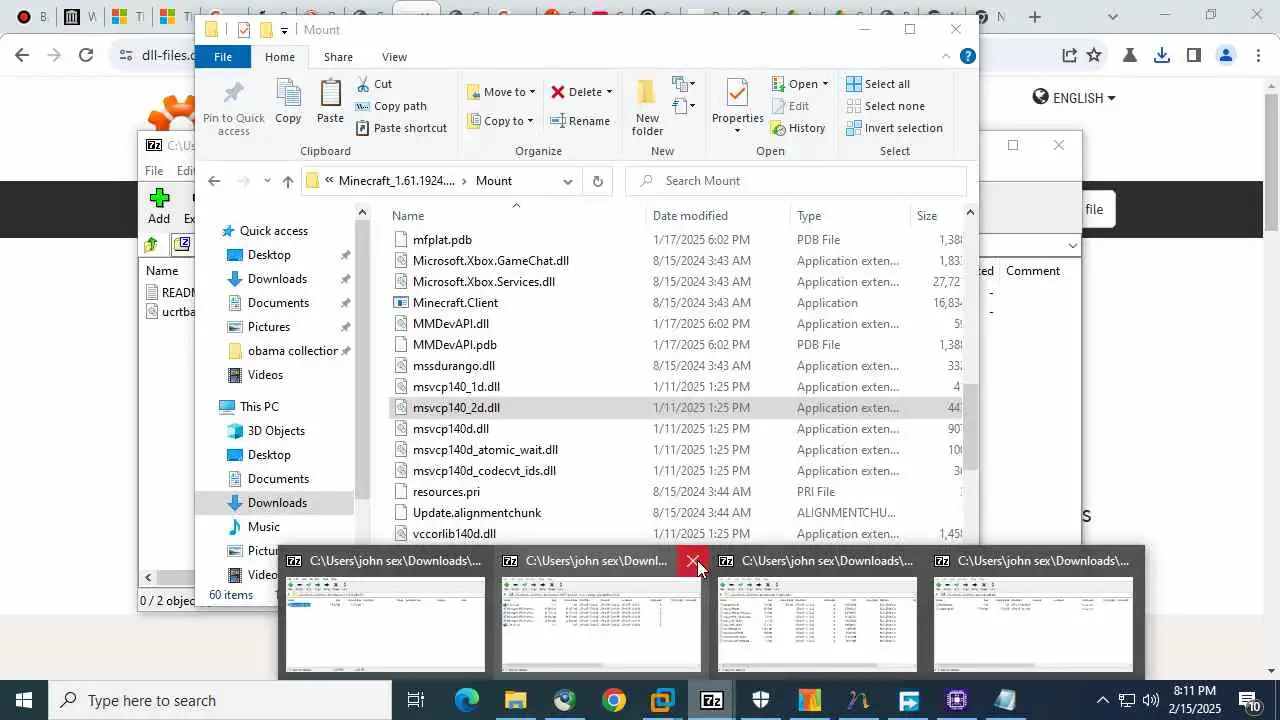This screenshot has width=1280, height=720.
Task: Bookmark page with Chrome star icon
Action: (x=1094, y=55)
